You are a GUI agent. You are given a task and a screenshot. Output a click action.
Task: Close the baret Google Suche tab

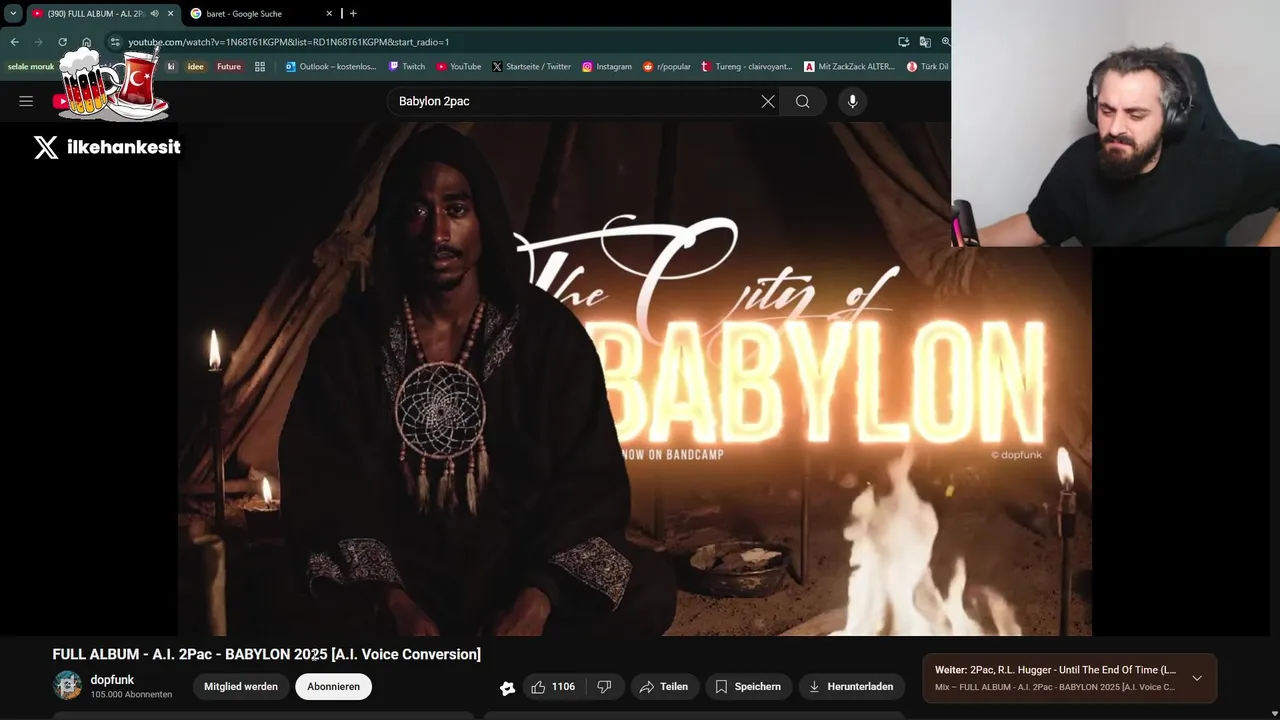point(329,13)
